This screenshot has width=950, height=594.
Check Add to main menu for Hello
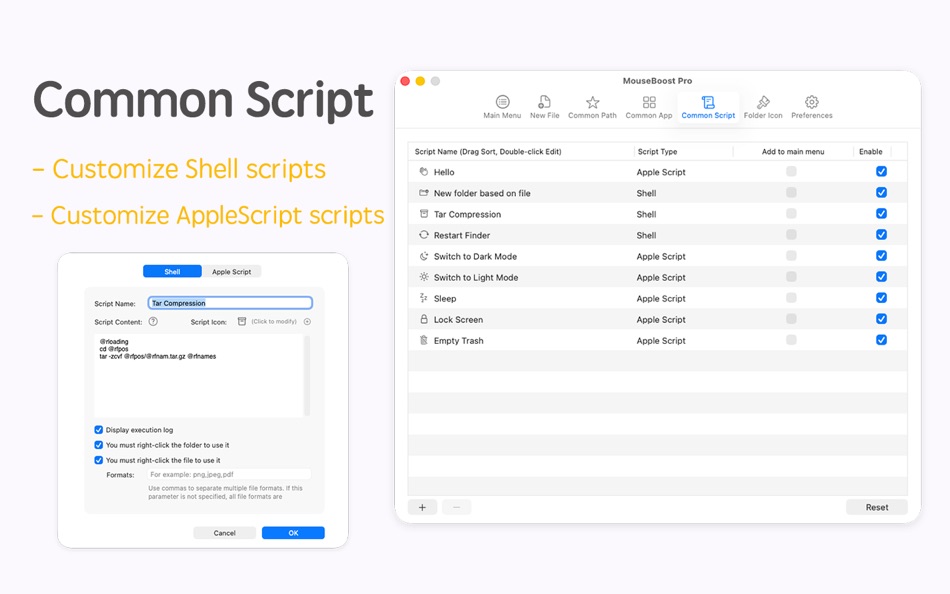tap(791, 172)
